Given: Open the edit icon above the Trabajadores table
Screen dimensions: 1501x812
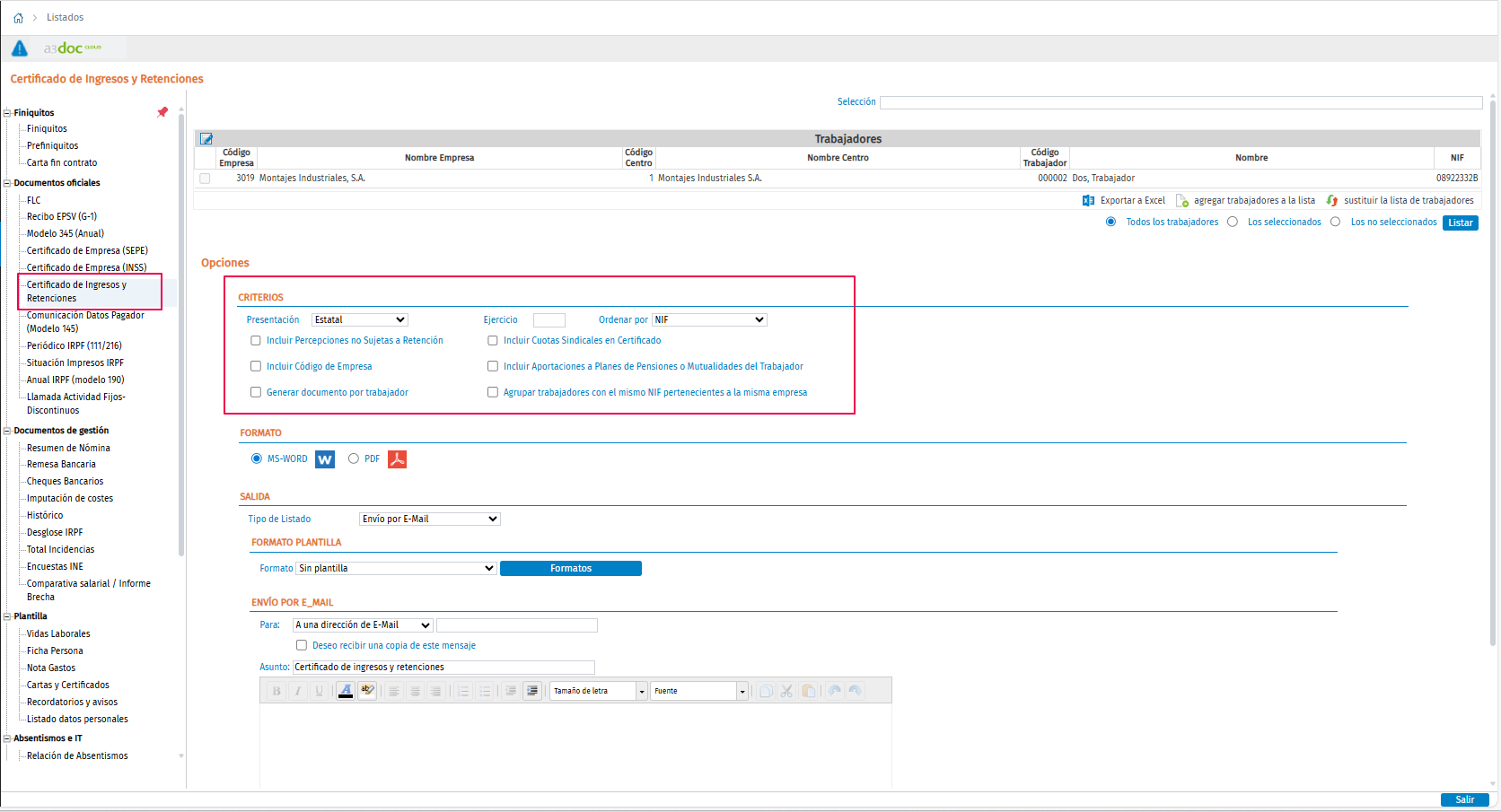Looking at the screenshot, I should pyautogui.click(x=206, y=139).
